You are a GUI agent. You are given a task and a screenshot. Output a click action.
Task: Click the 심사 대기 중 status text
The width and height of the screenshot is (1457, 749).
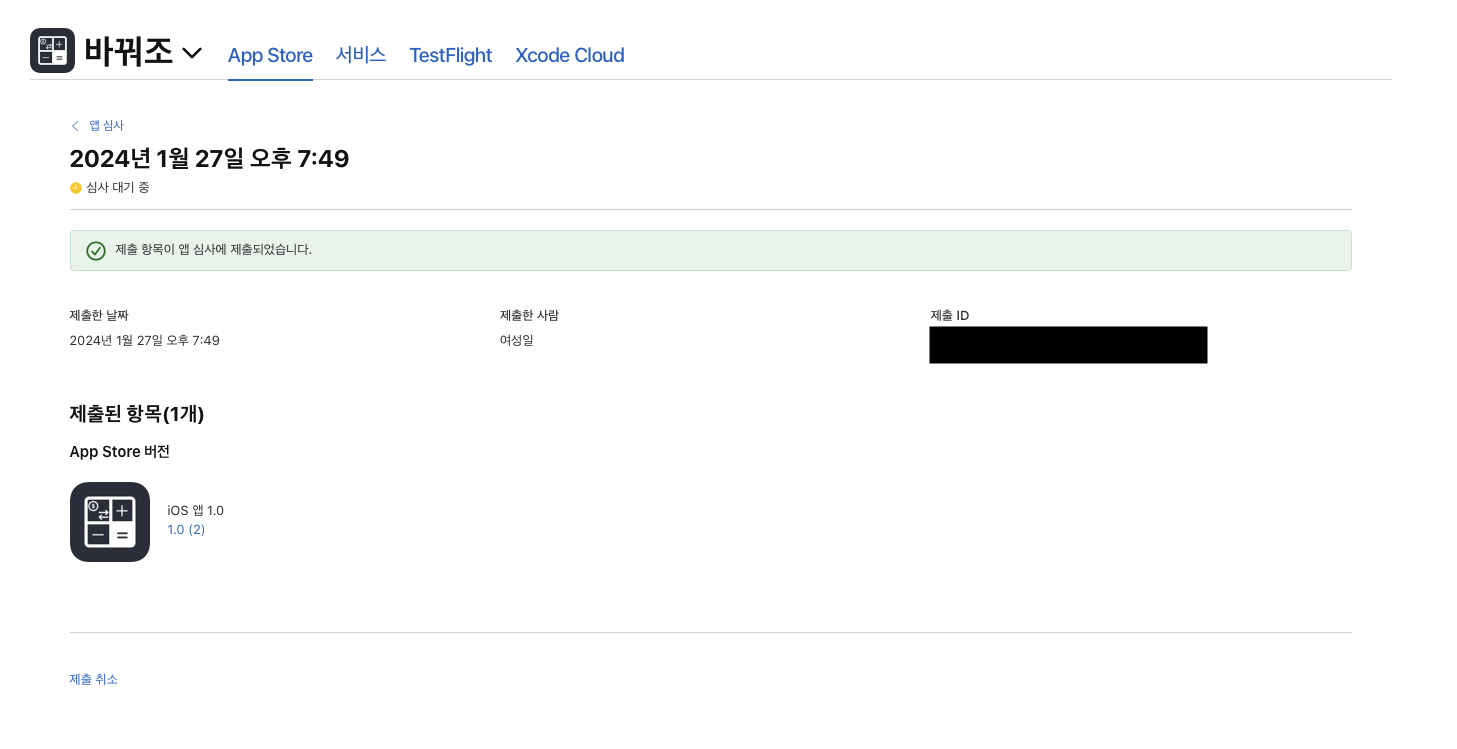tap(118, 188)
